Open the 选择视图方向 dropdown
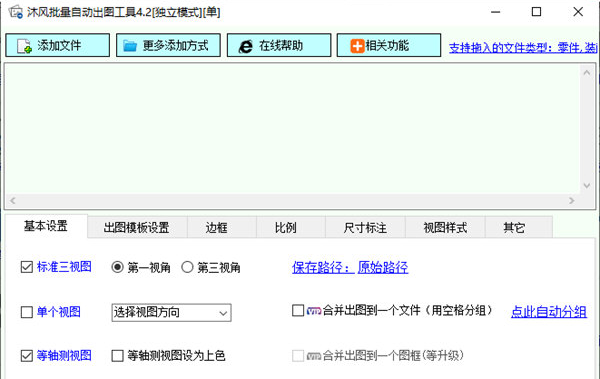600x379 pixels. click(x=171, y=312)
